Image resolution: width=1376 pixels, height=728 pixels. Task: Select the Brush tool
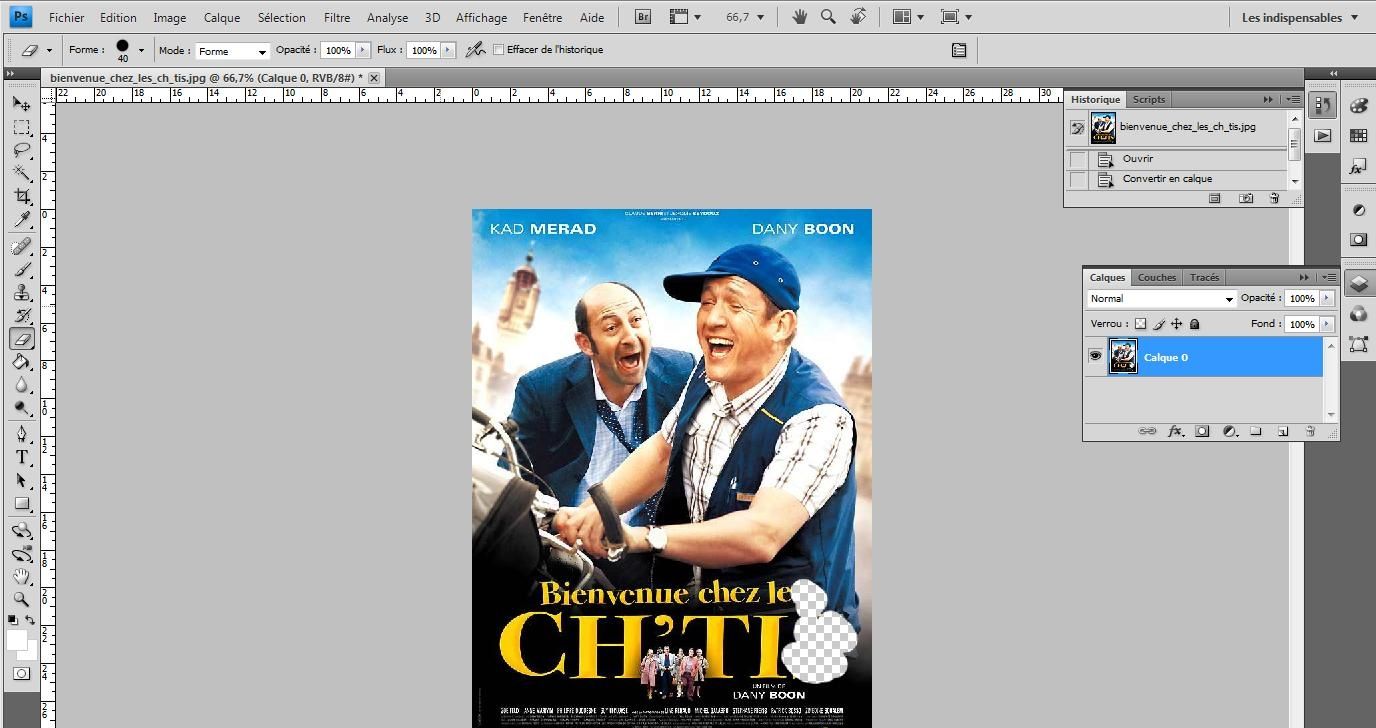point(21,269)
